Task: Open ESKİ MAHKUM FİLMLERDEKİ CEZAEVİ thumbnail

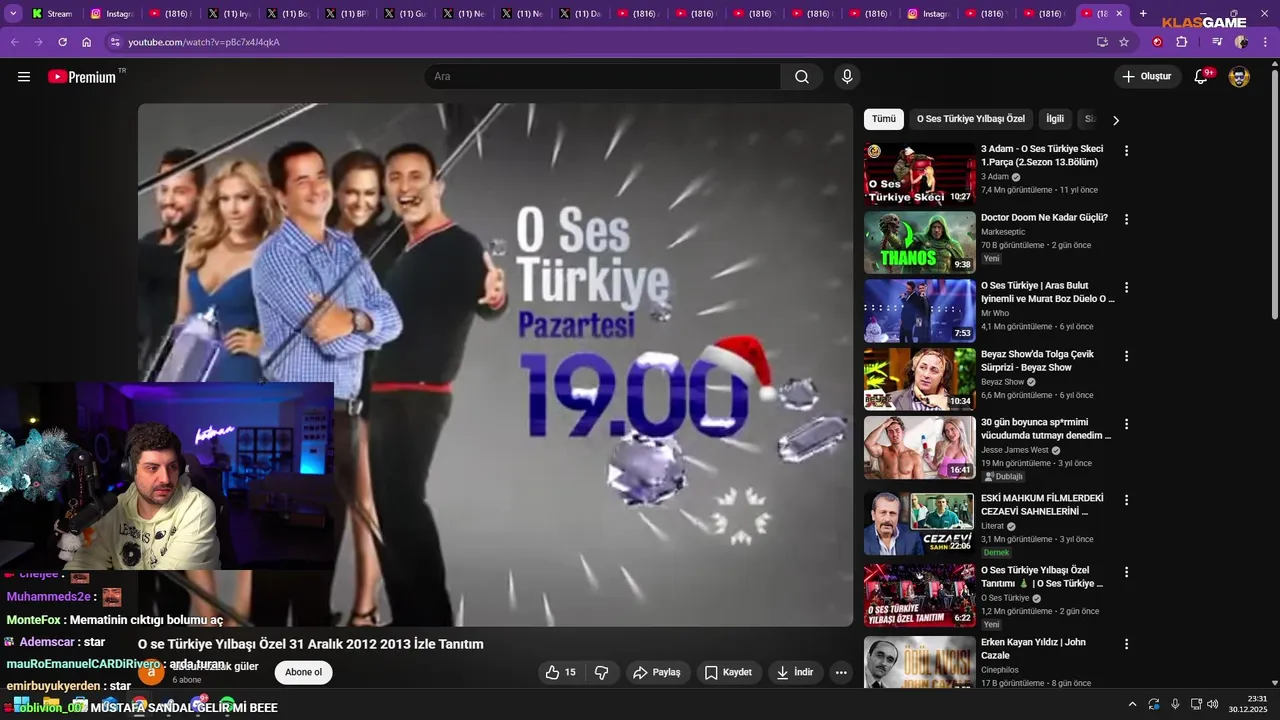Action: [920, 523]
